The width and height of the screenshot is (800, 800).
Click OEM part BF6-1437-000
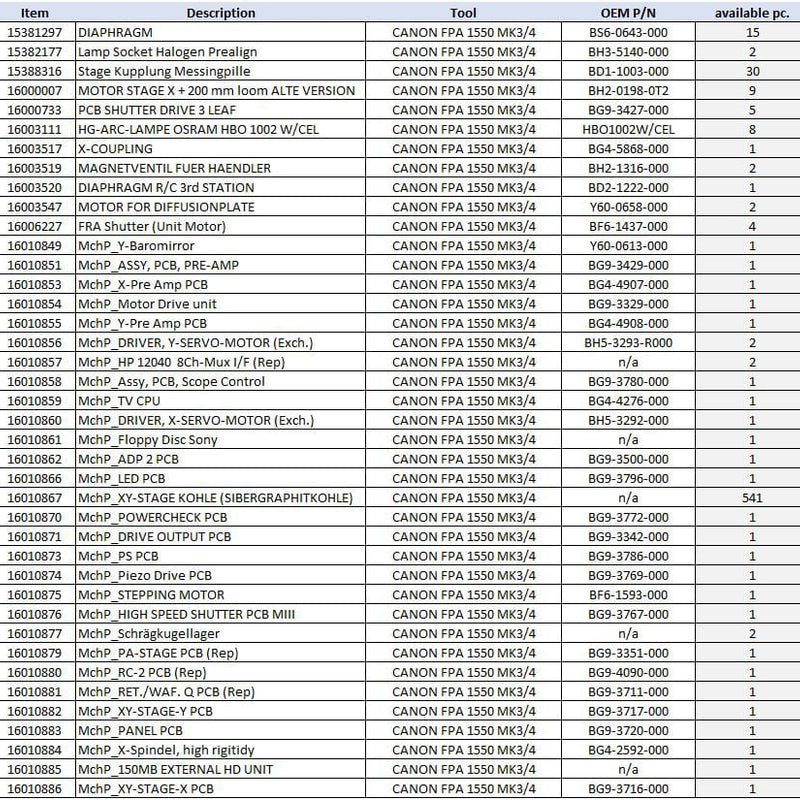pos(628,226)
